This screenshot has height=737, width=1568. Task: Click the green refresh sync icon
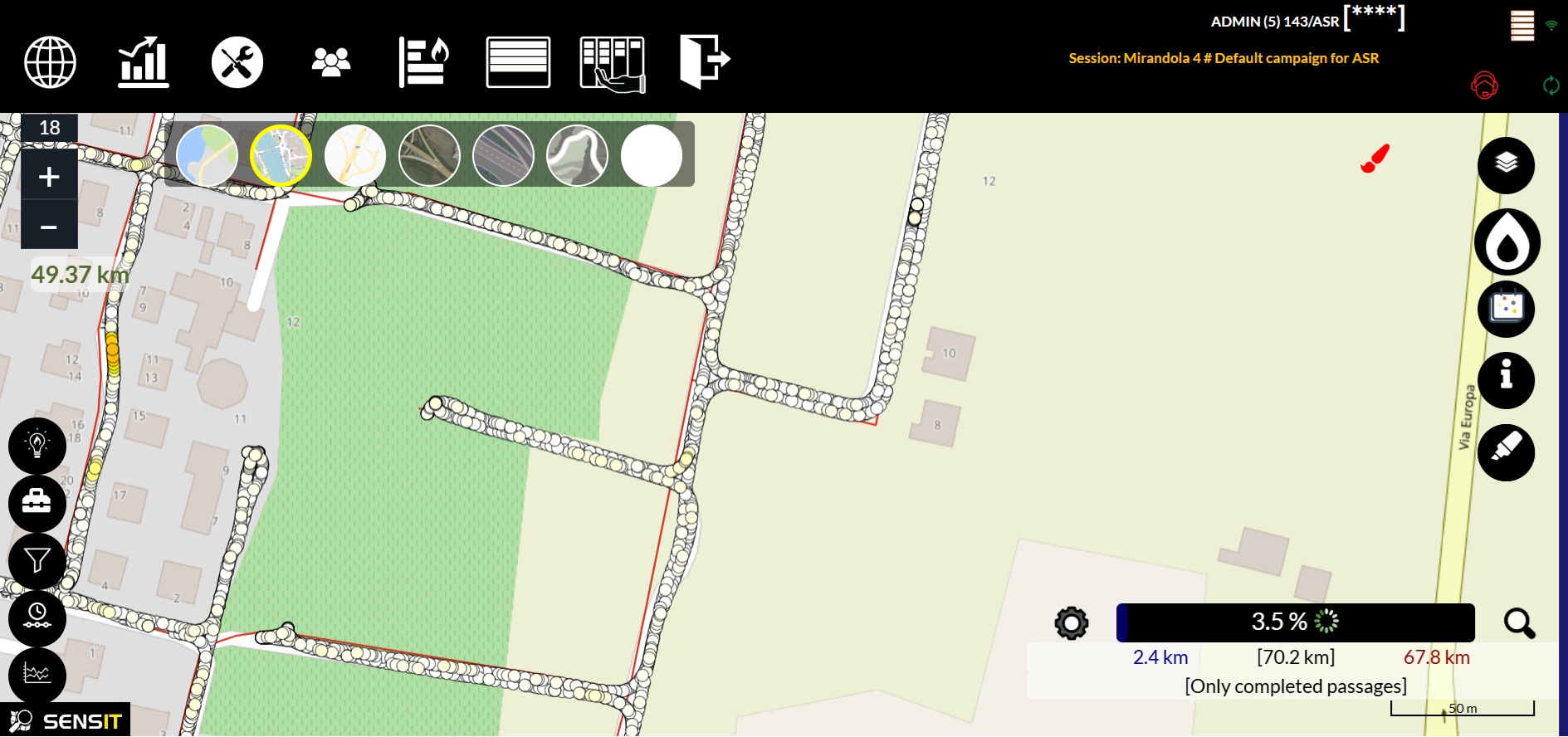(1551, 85)
